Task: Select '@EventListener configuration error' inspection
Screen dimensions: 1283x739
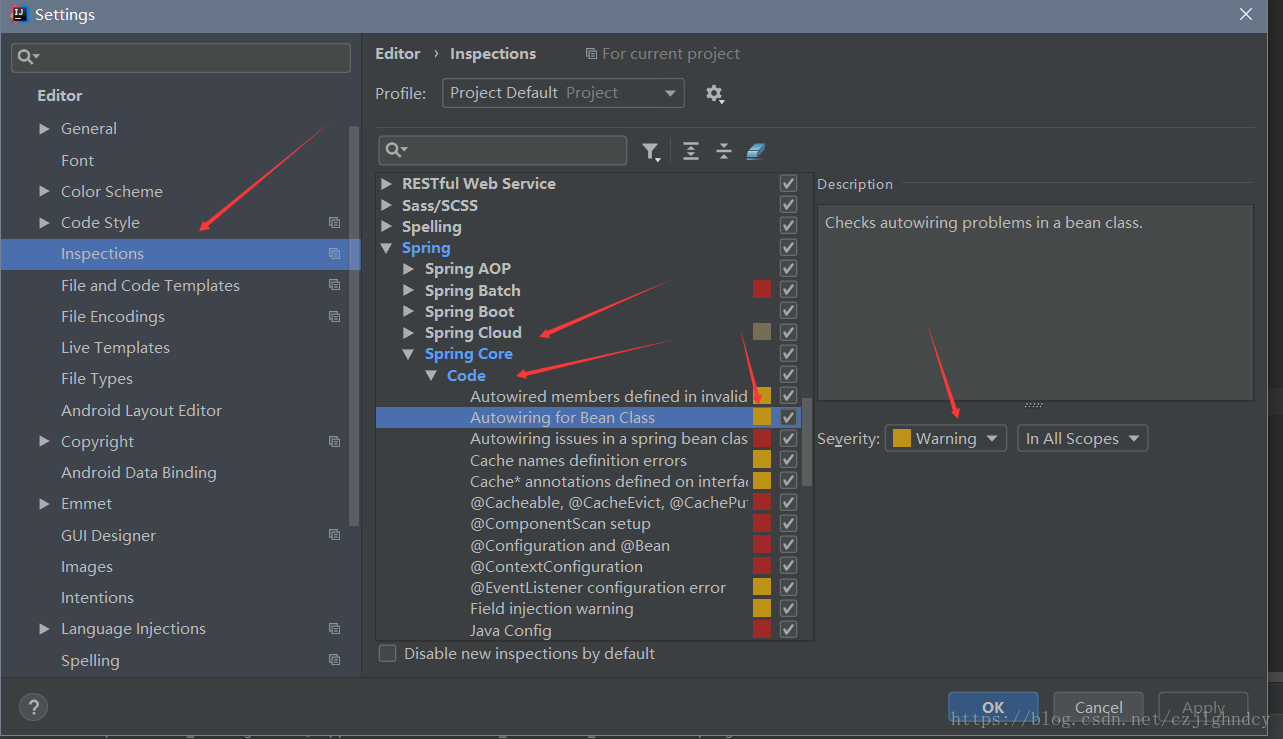Action: pyautogui.click(x=598, y=587)
